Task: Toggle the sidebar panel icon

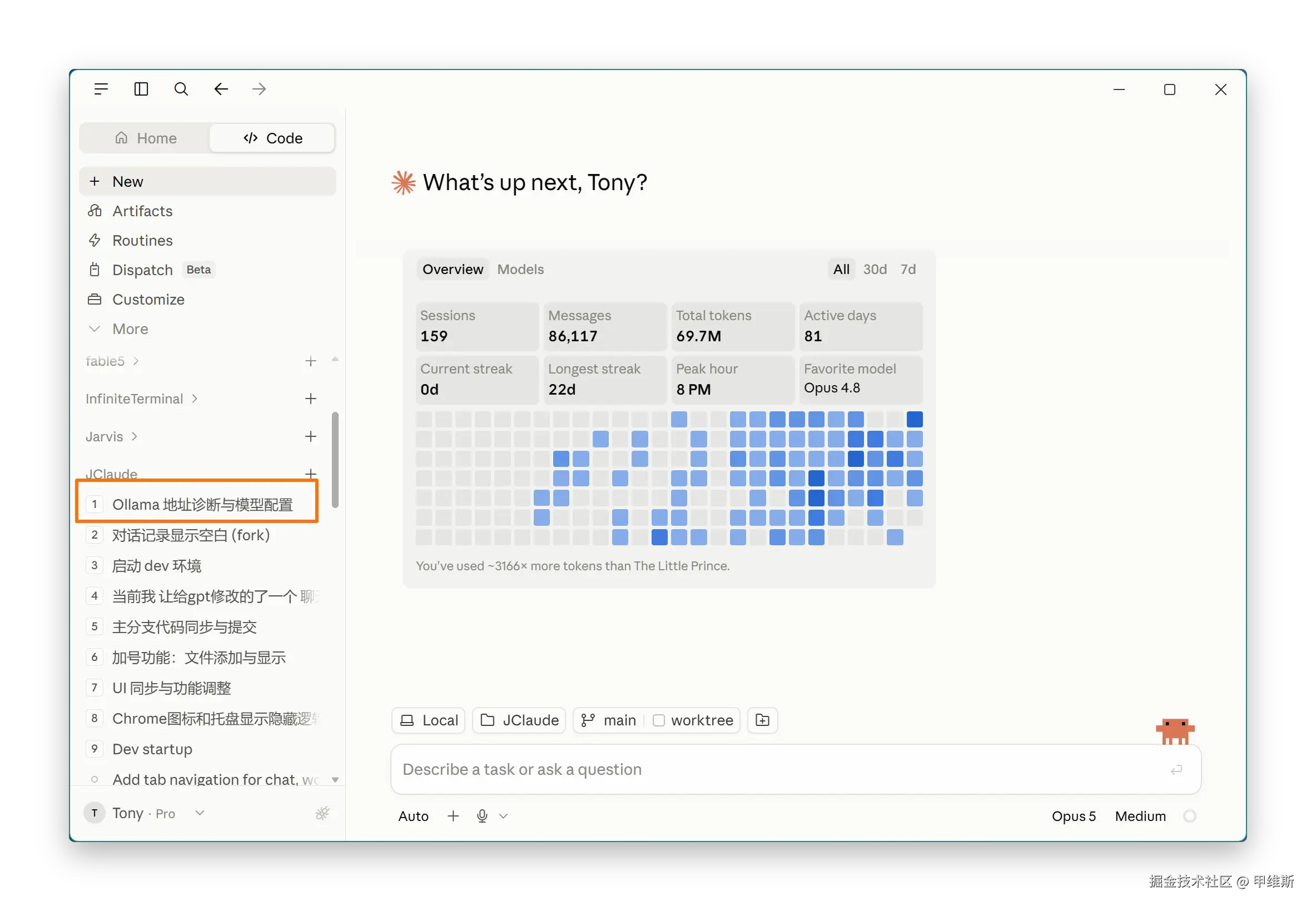Action: click(x=141, y=89)
